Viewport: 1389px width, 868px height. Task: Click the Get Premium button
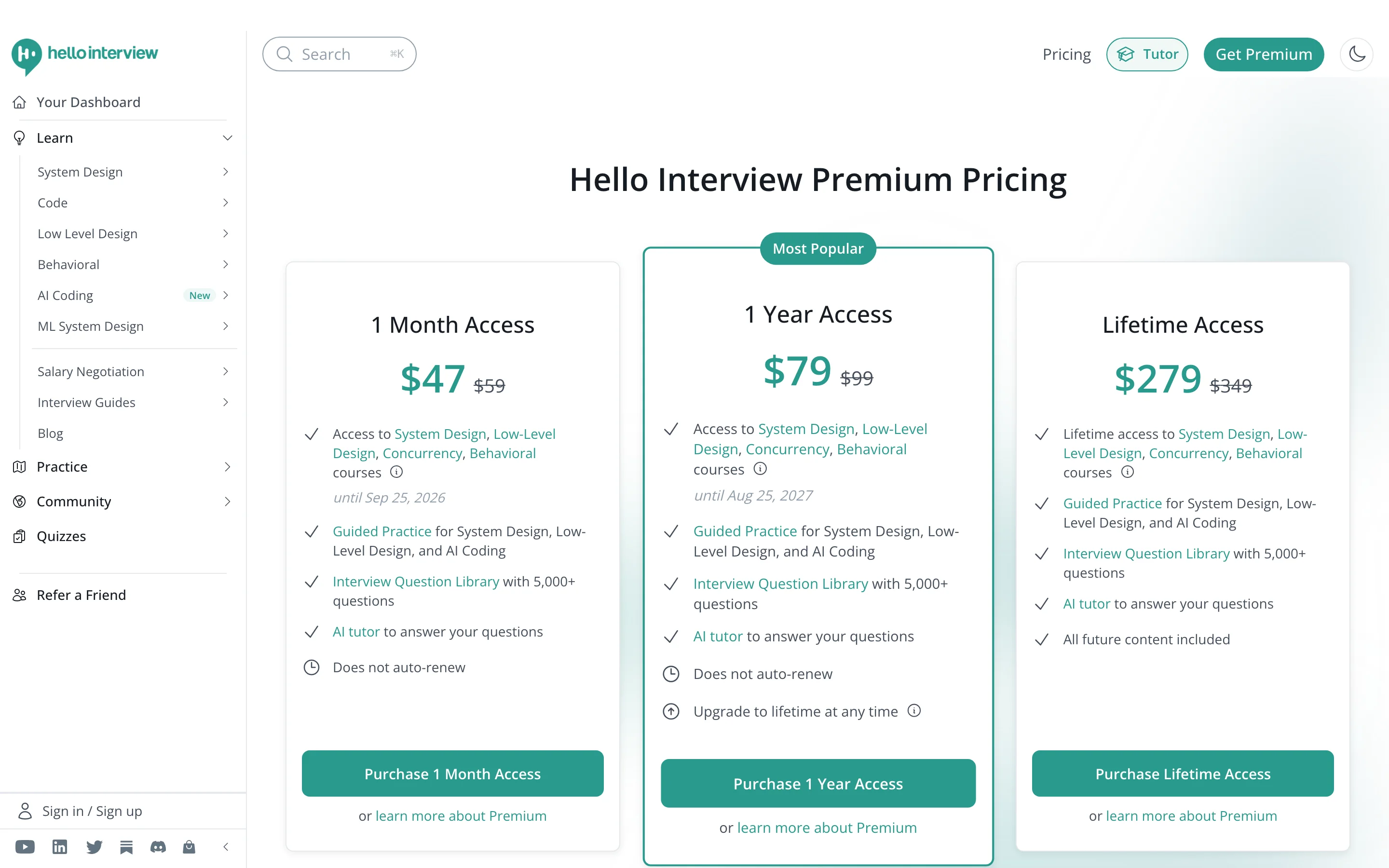[x=1263, y=54]
